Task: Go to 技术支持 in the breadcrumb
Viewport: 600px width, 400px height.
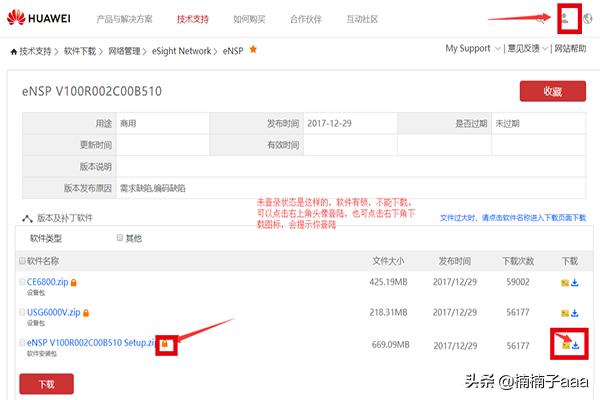Action: coord(35,51)
